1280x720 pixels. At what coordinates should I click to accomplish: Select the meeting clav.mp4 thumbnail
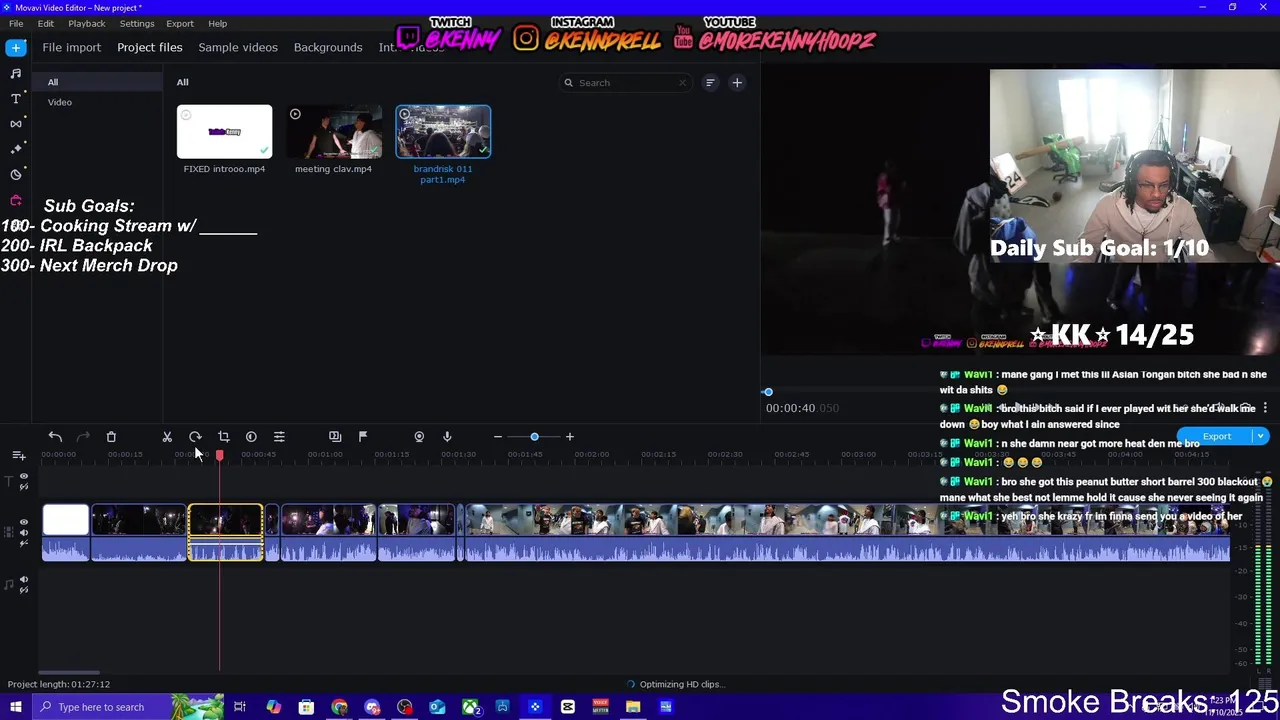[334, 132]
